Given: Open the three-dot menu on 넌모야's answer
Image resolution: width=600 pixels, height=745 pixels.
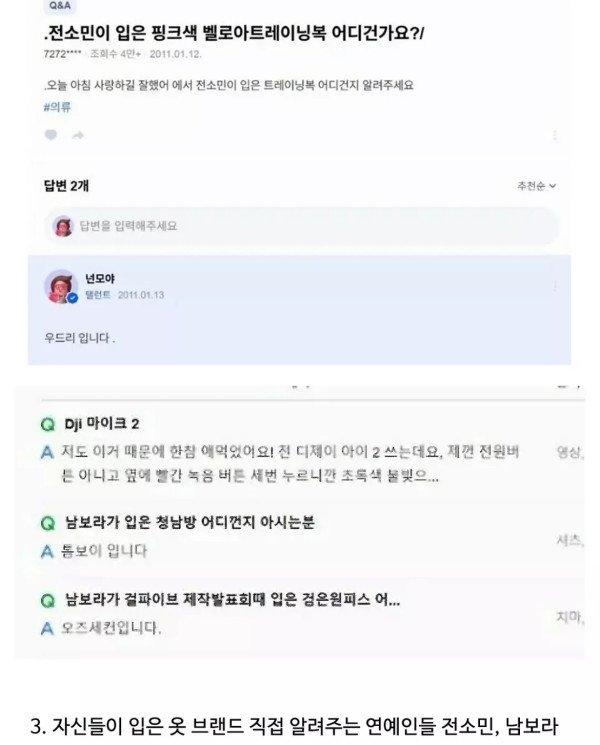Looking at the screenshot, I should pyautogui.click(x=555, y=287).
